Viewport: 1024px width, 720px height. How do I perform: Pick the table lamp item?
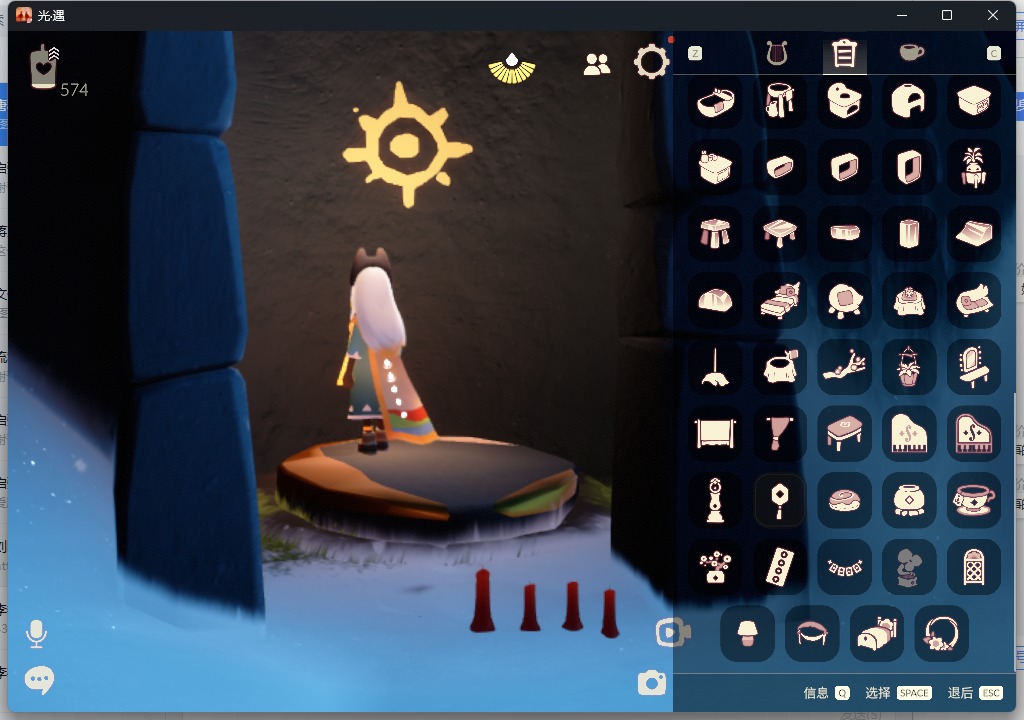point(747,634)
